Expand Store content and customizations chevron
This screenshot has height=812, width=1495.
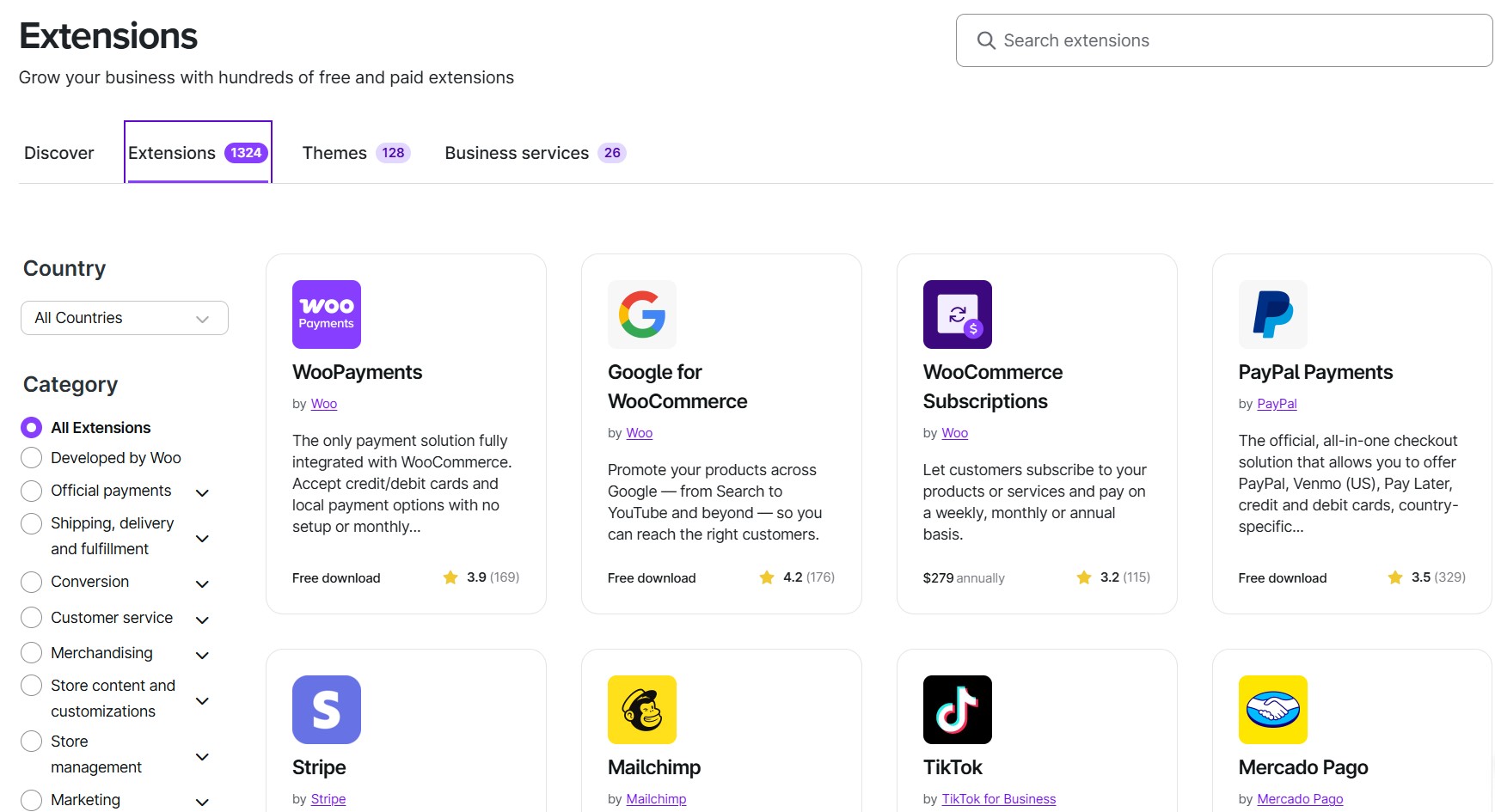tap(203, 701)
